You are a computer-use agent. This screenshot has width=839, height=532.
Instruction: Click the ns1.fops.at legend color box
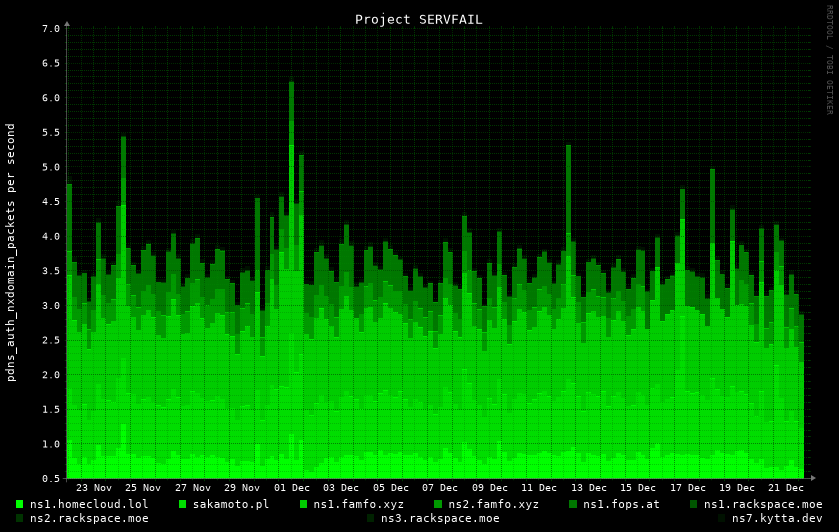(x=574, y=504)
